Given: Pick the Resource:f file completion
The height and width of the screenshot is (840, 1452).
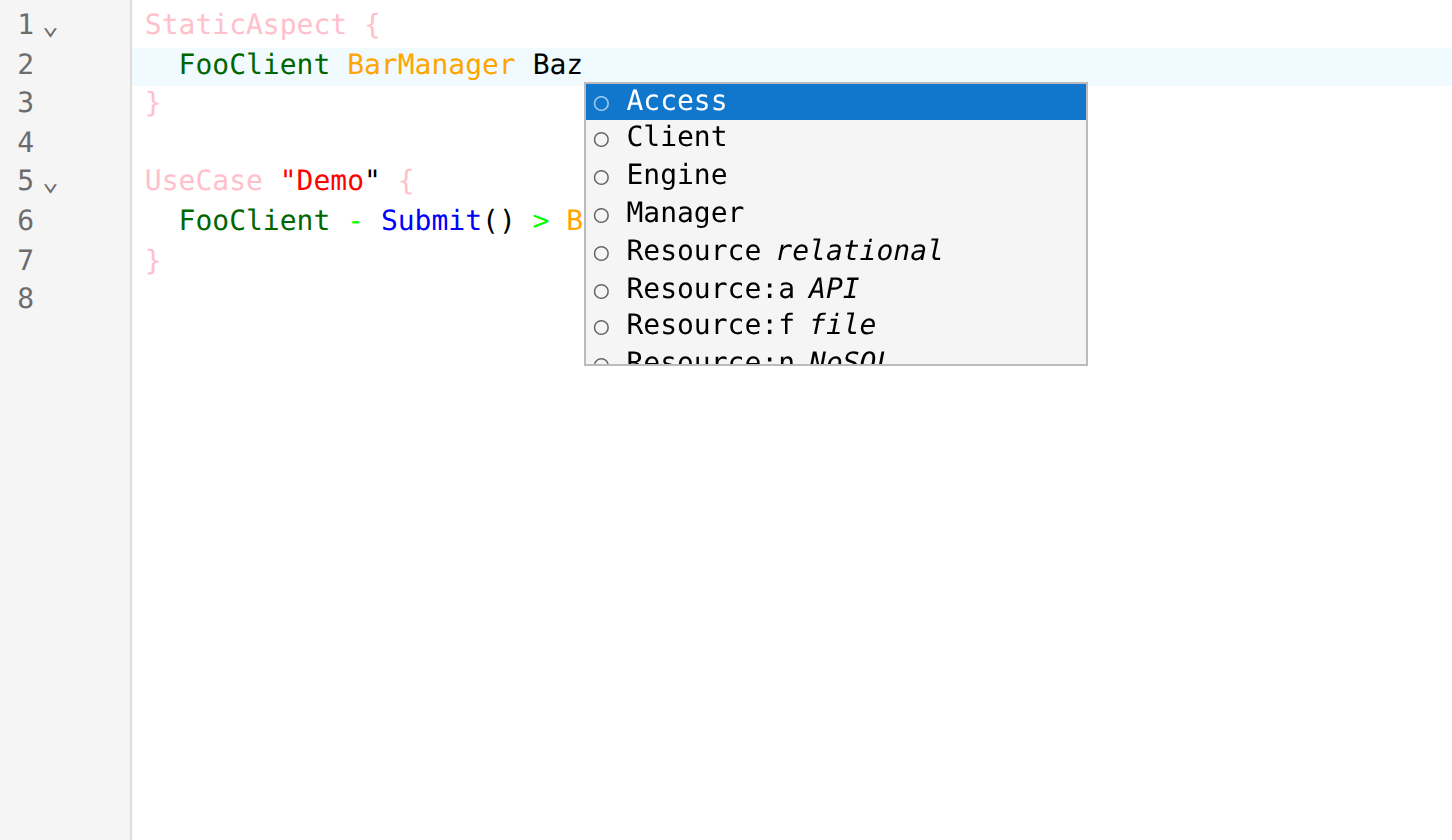Looking at the screenshot, I should [x=836, y=326].
